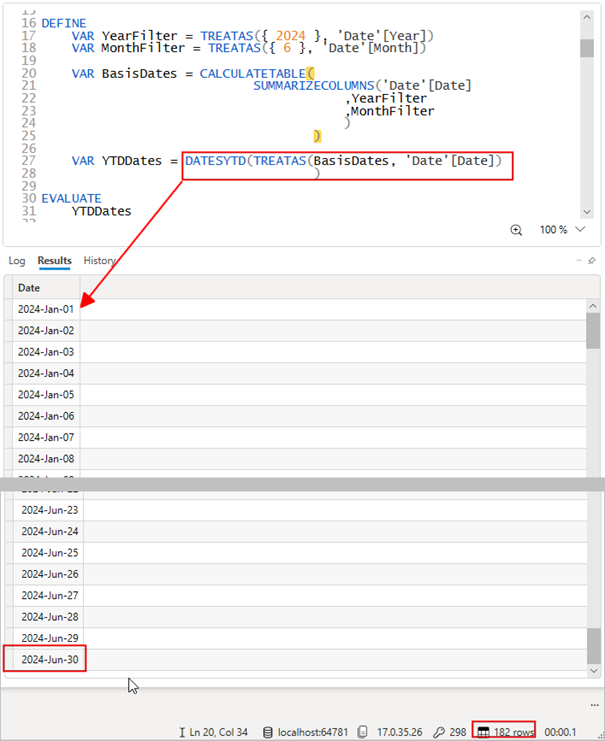Click the table rows icon in status bar
Image resolution: width=605 pixels, height=741 pixels.
pyautogui.click(x=483, y=732)
